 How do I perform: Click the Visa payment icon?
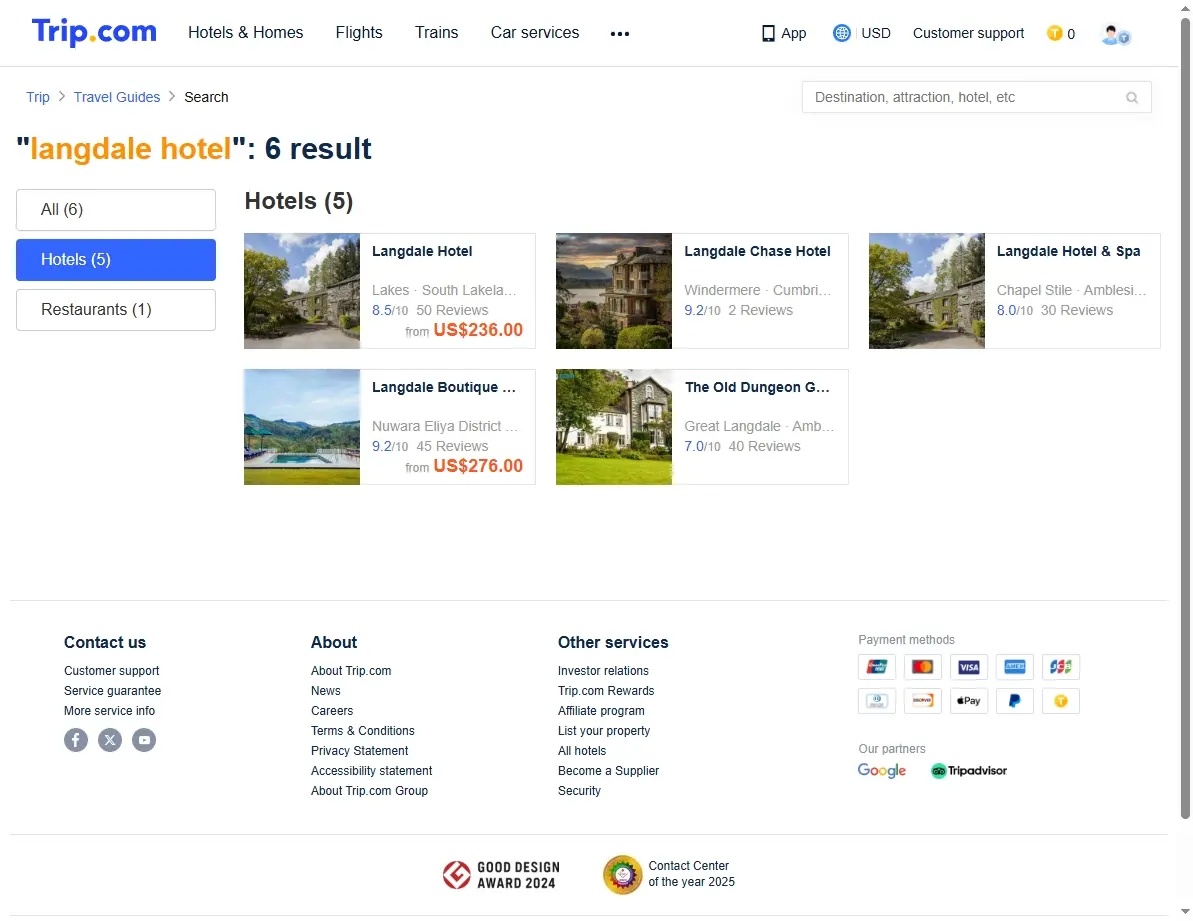tap(969, 667)
